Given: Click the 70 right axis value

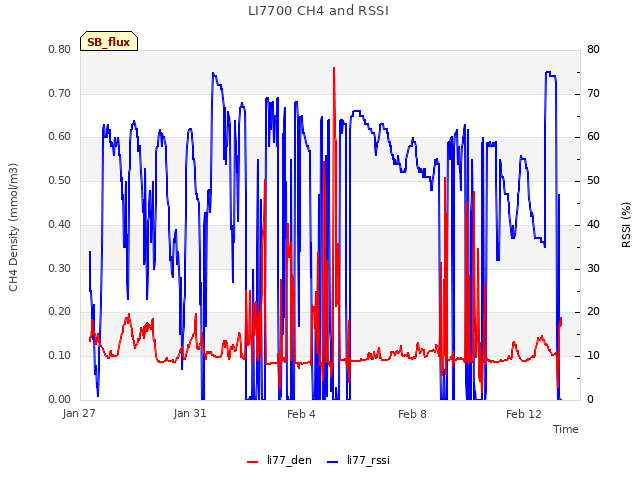Looking at the screenshot, I should [593, 93].
